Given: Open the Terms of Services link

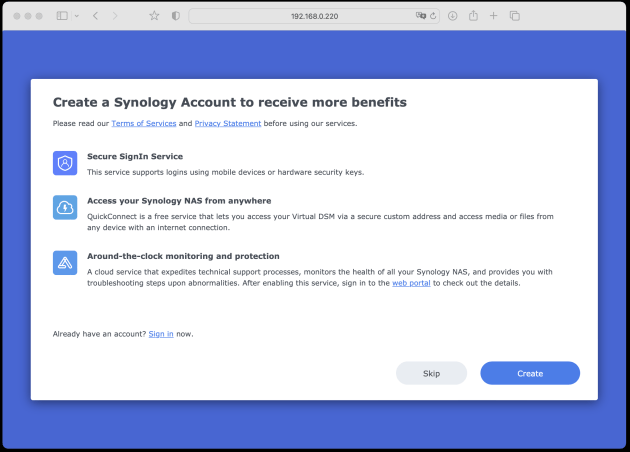Looking at the screenshot, I should (144, 123).
